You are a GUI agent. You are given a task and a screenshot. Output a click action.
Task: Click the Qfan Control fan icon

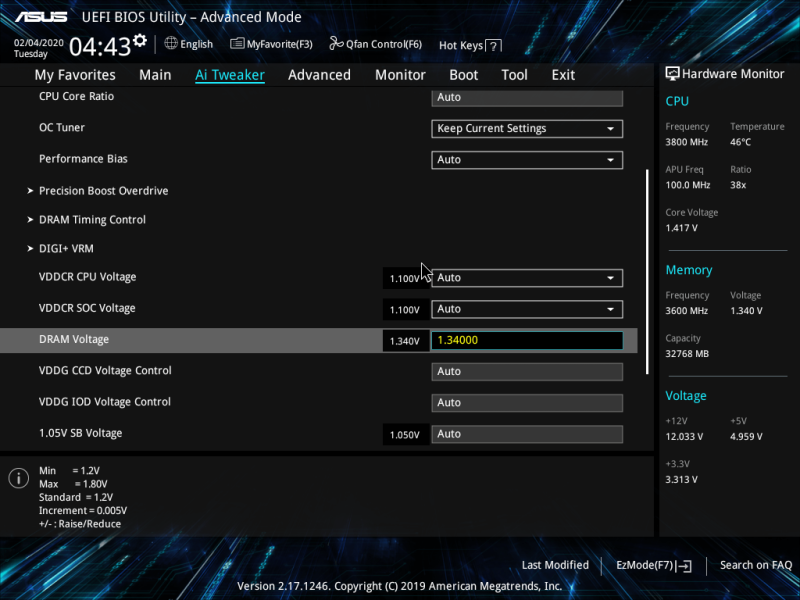pos(336,44)
